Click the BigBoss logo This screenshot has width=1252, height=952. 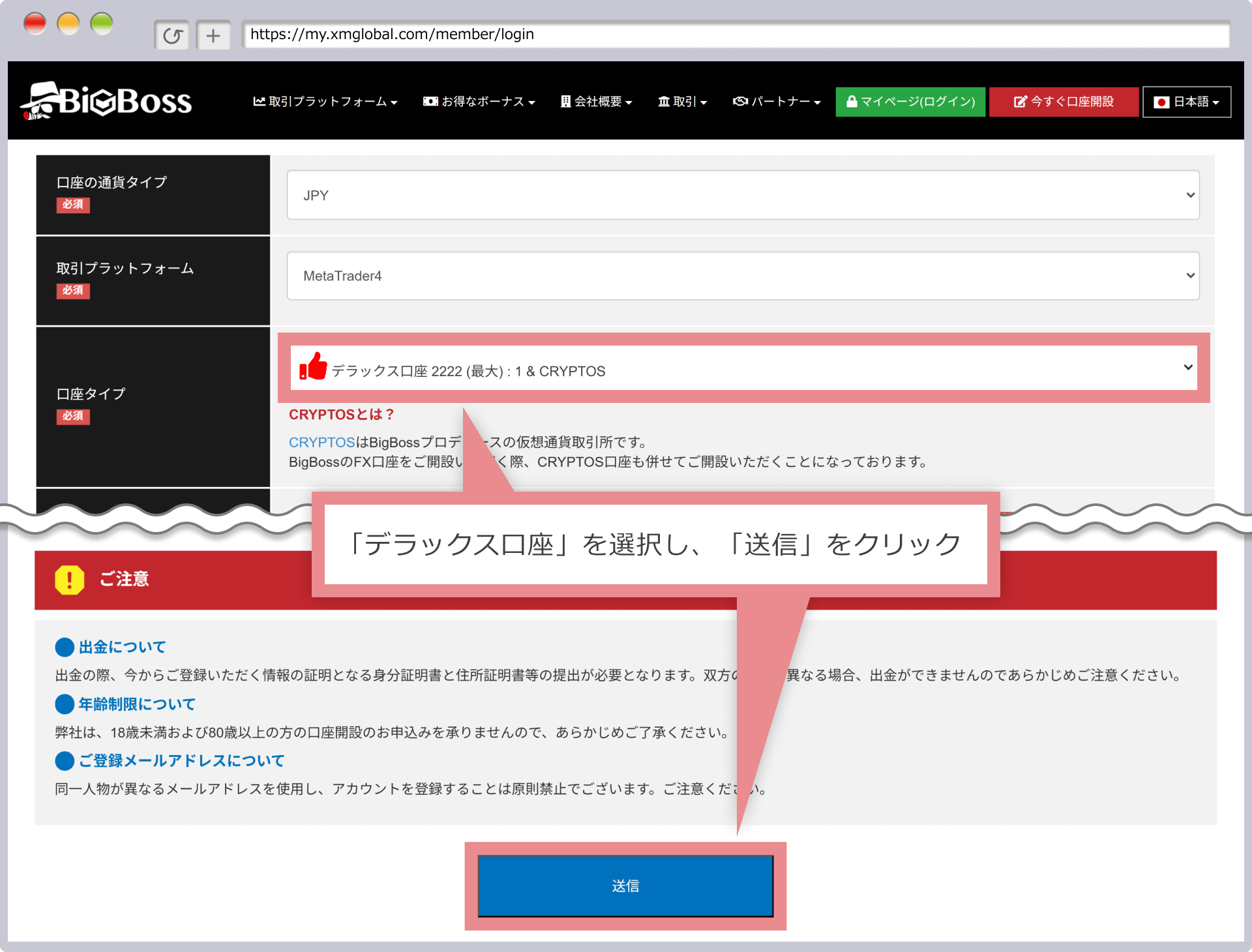point(106,101)
